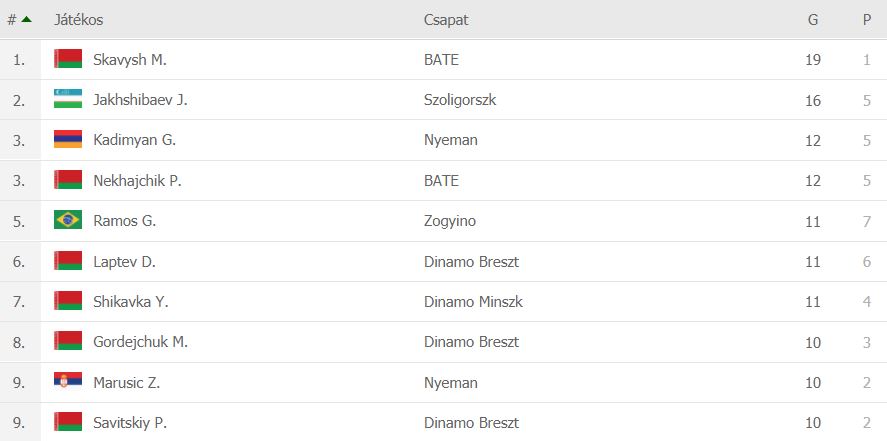Select the Kadimyan G. table row
Image resolution: width=887 pixels, height=441 pixels.
[x=444, y=140]
